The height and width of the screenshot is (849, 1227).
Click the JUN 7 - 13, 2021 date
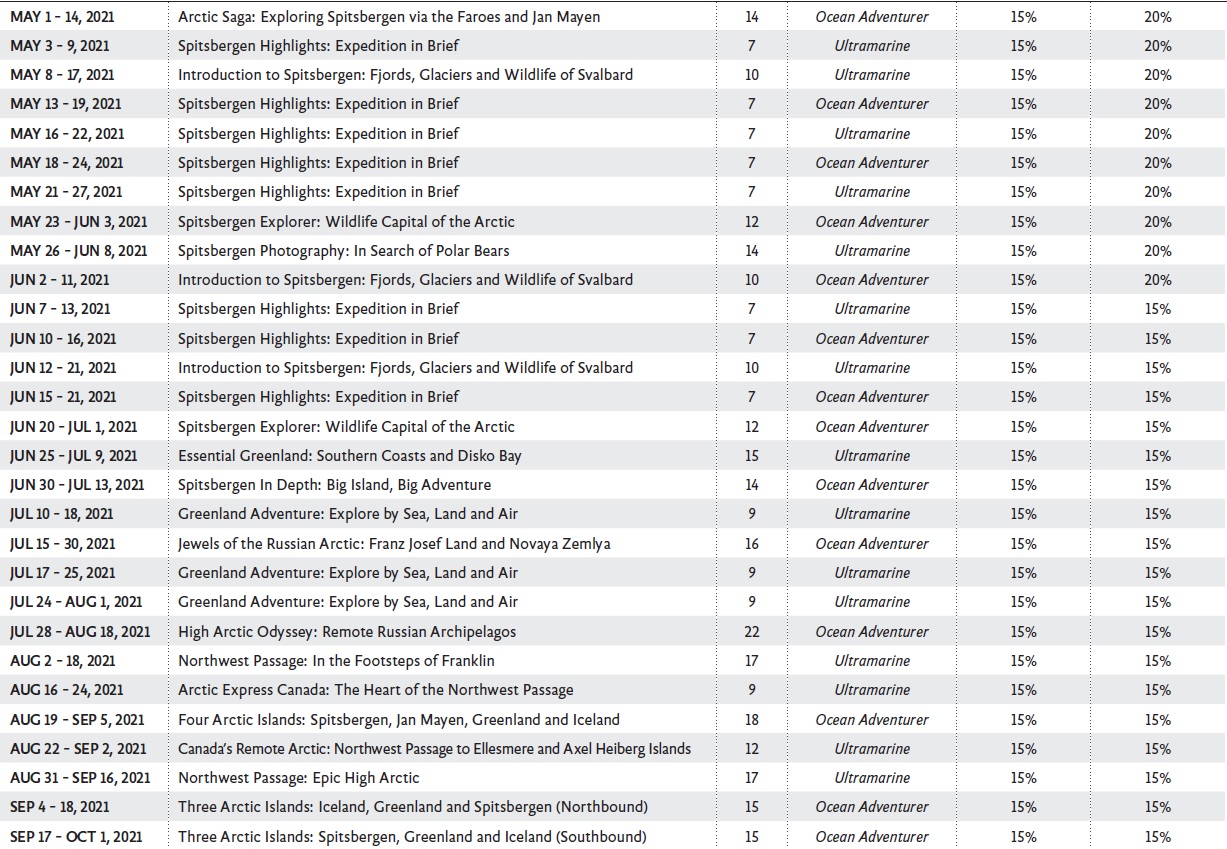pyautogui.click(x=60, y=309)
